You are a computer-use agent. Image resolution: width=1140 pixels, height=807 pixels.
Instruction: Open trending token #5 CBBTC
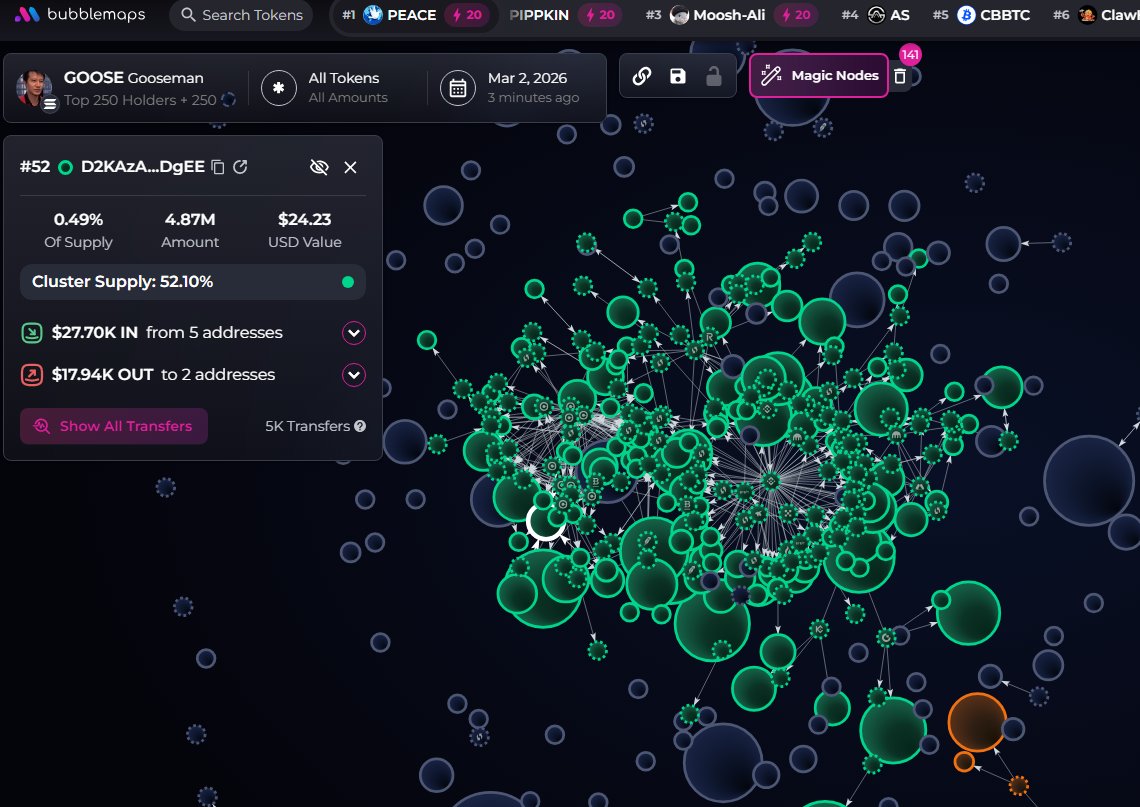click(x=982, y=15)
